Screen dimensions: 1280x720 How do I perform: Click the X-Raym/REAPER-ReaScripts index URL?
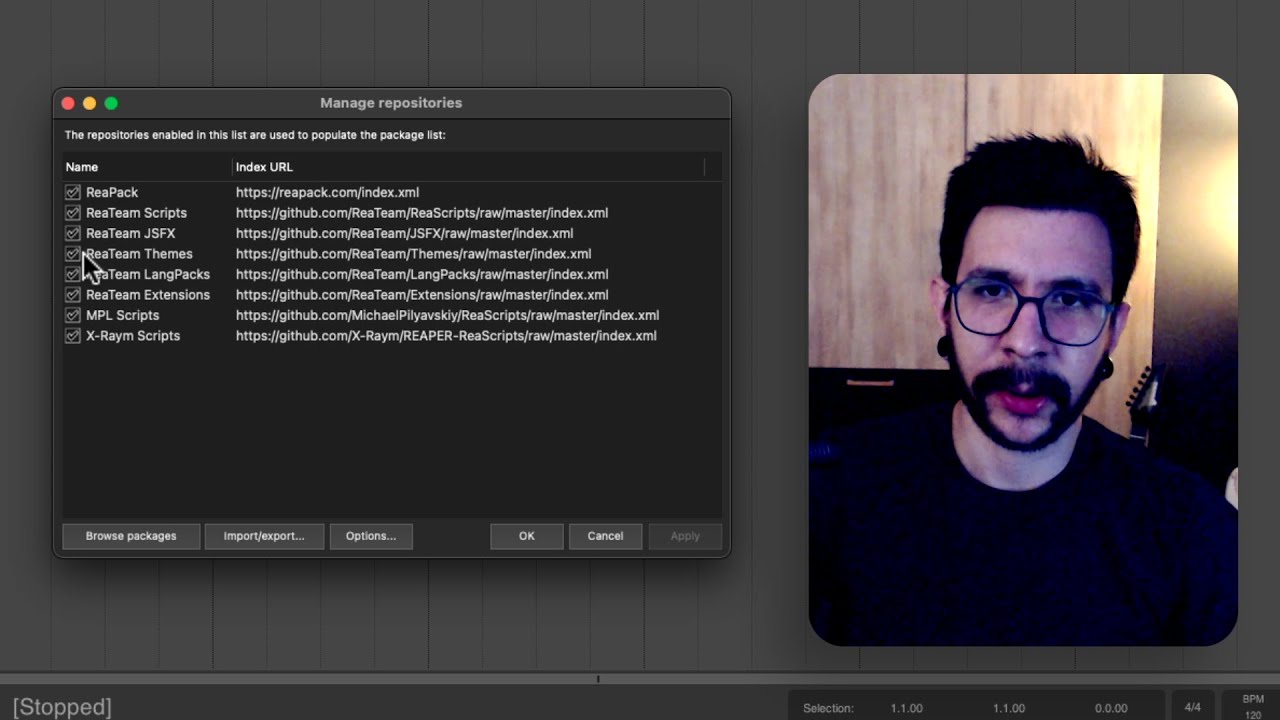point(446,336)
